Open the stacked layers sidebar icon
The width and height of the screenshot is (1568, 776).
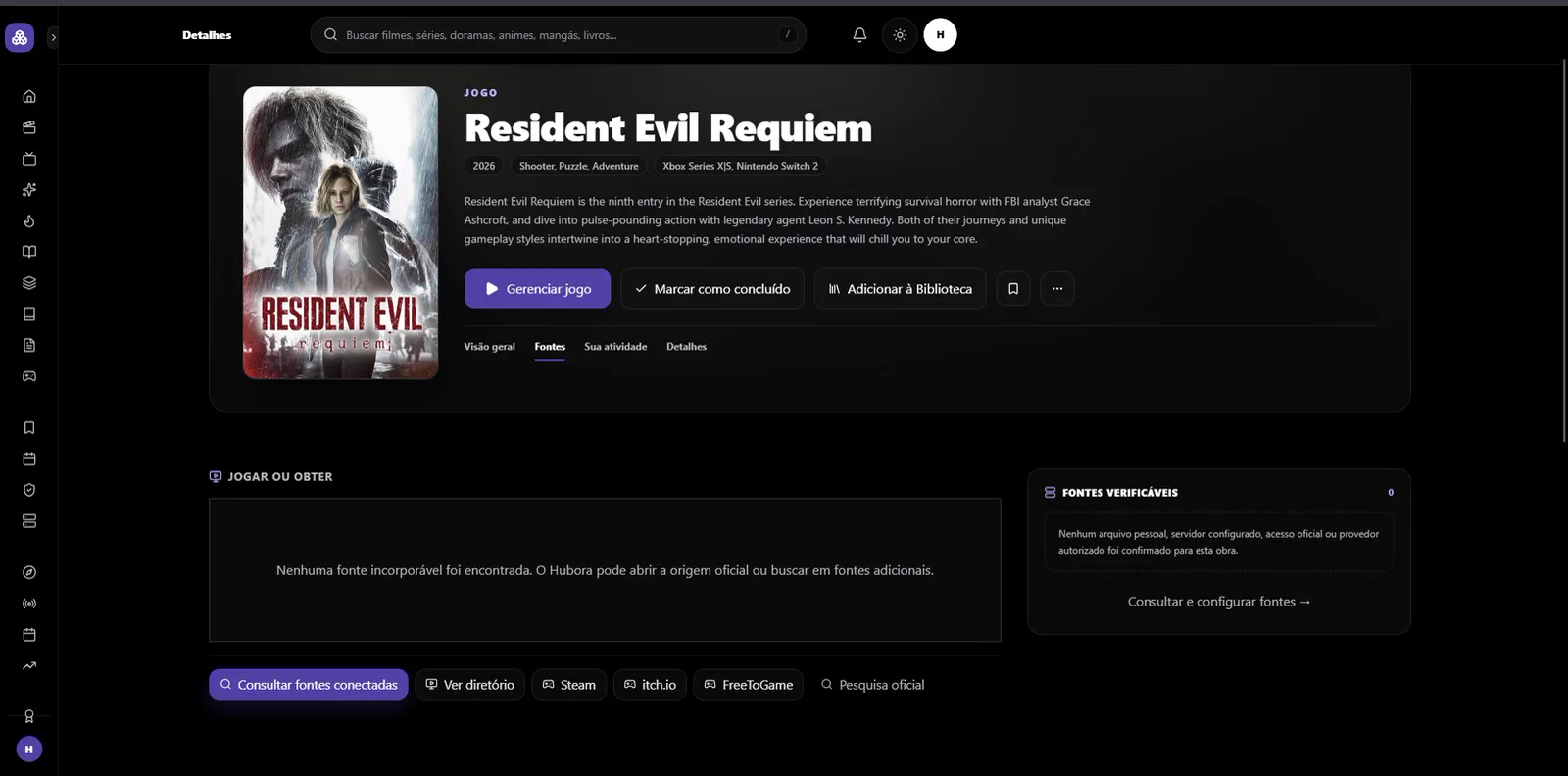click(x=29, y=283)
